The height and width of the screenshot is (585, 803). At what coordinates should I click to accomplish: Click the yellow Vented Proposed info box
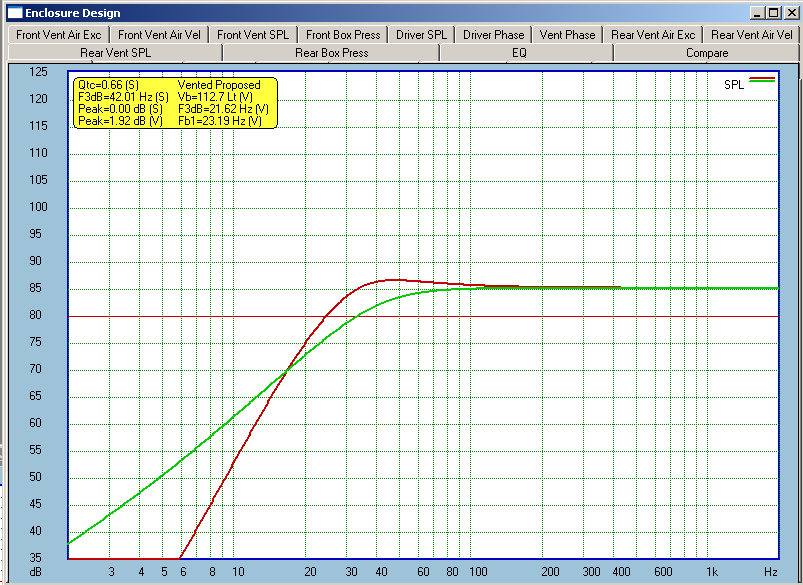click(x=173, y=103)
